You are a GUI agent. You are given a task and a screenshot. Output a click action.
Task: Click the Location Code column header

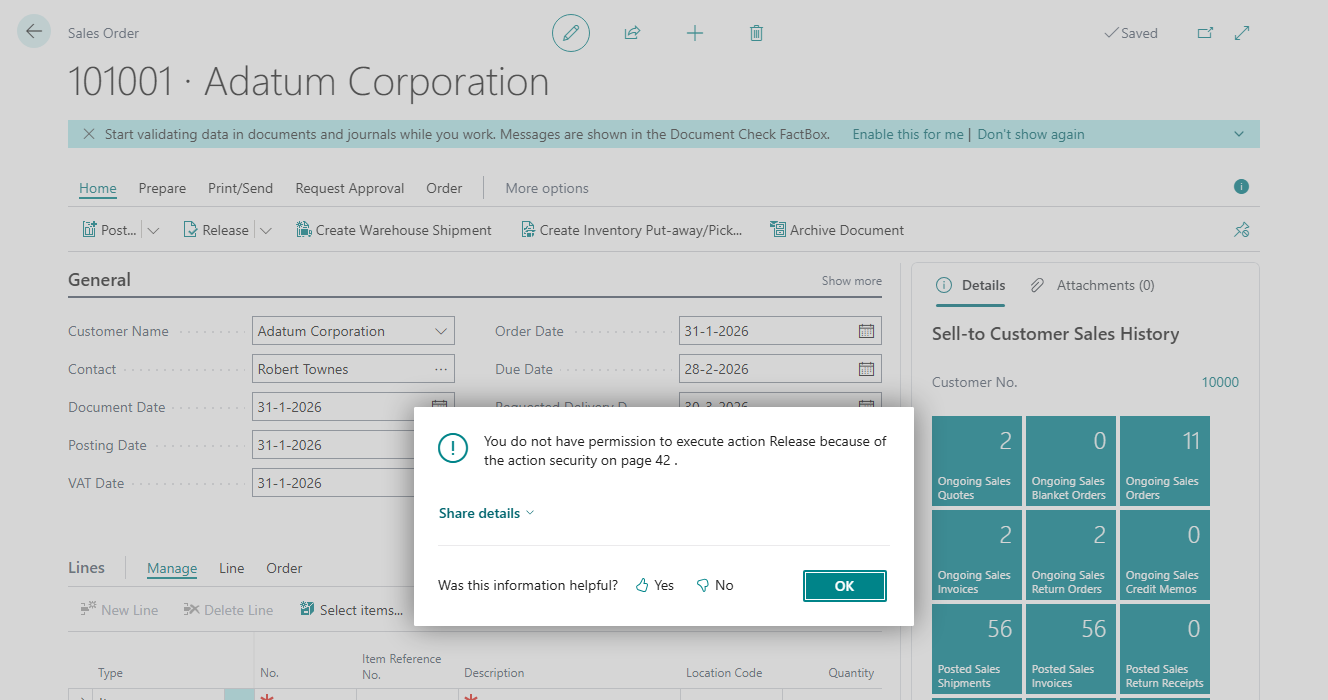(x=724, y=673)
